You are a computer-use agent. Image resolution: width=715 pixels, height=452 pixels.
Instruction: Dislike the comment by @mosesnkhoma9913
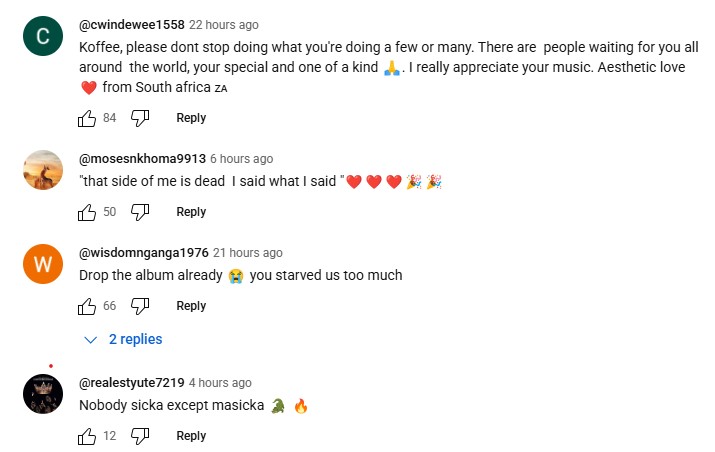140,212
